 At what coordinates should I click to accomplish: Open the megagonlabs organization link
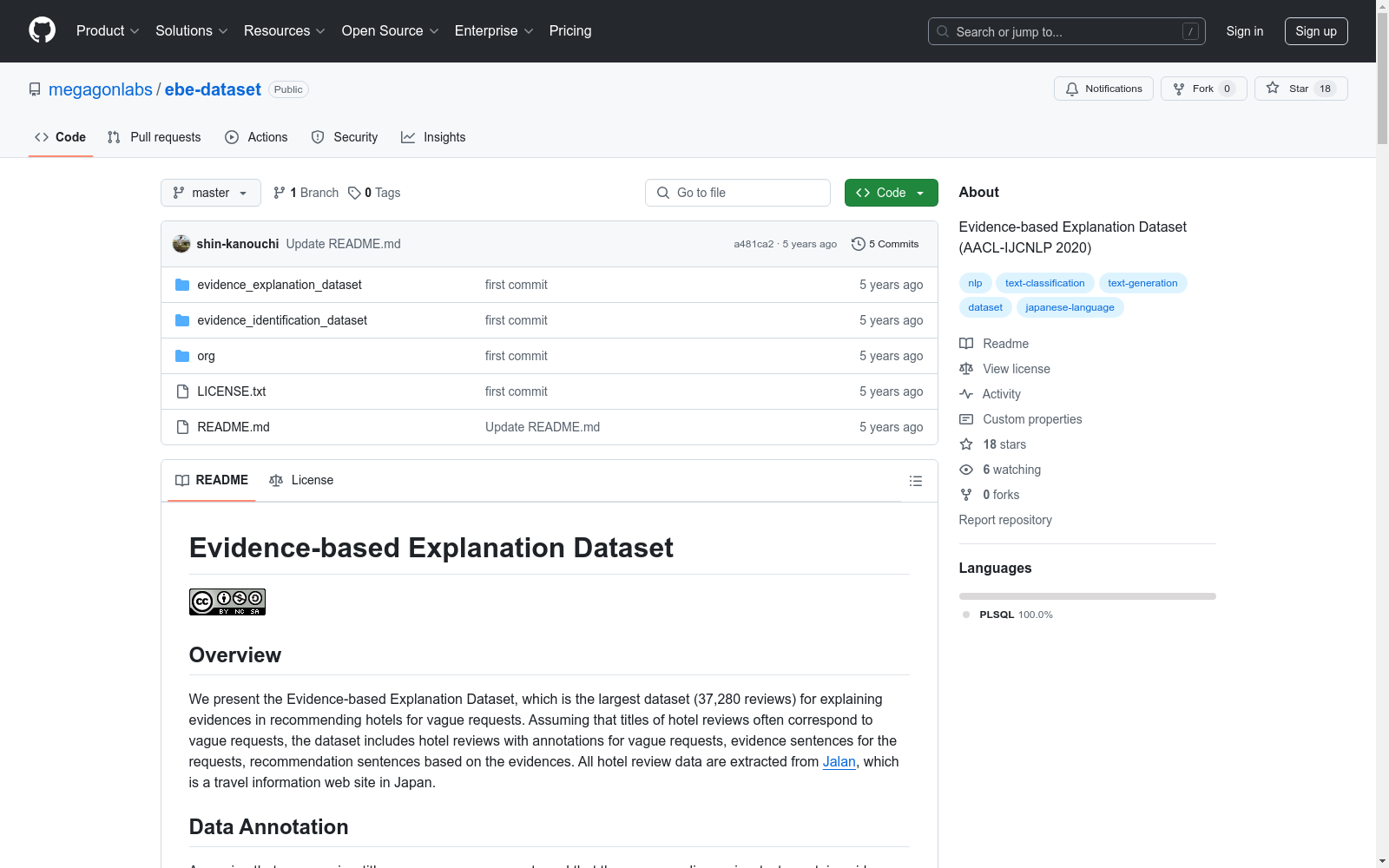click(101, 89)
